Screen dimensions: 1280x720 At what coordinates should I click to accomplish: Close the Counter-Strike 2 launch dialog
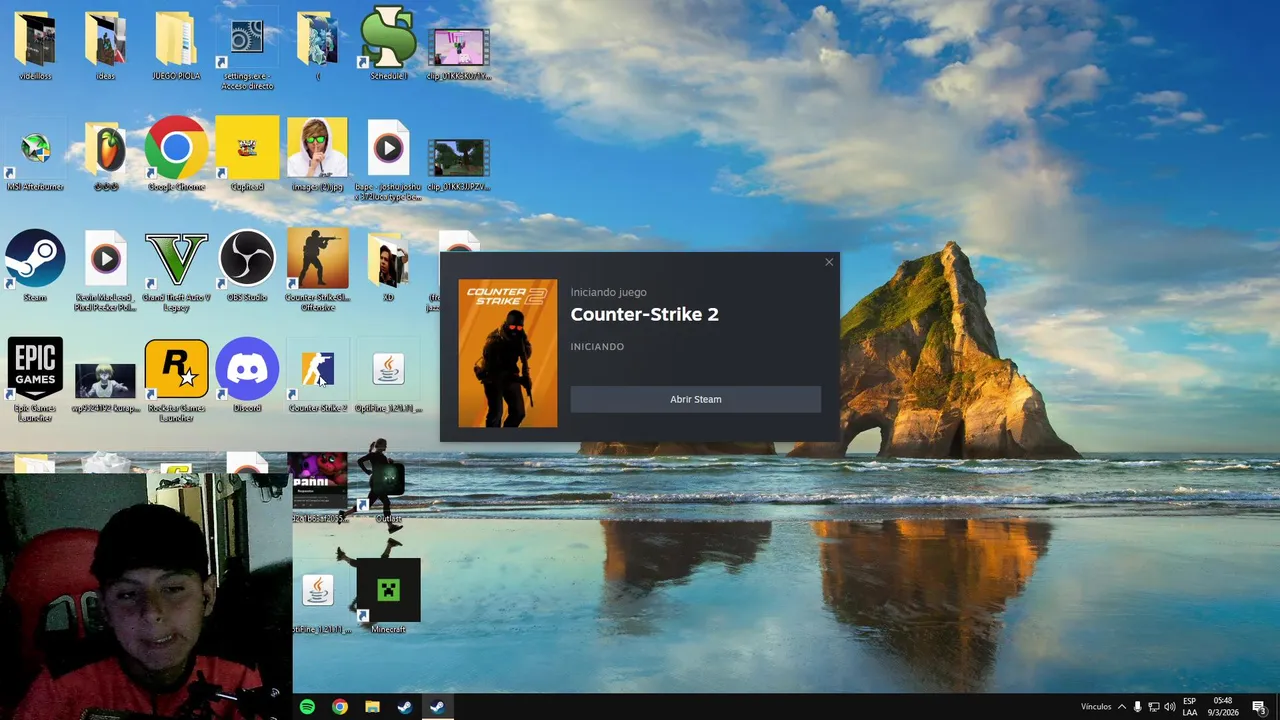pos(829,262)
